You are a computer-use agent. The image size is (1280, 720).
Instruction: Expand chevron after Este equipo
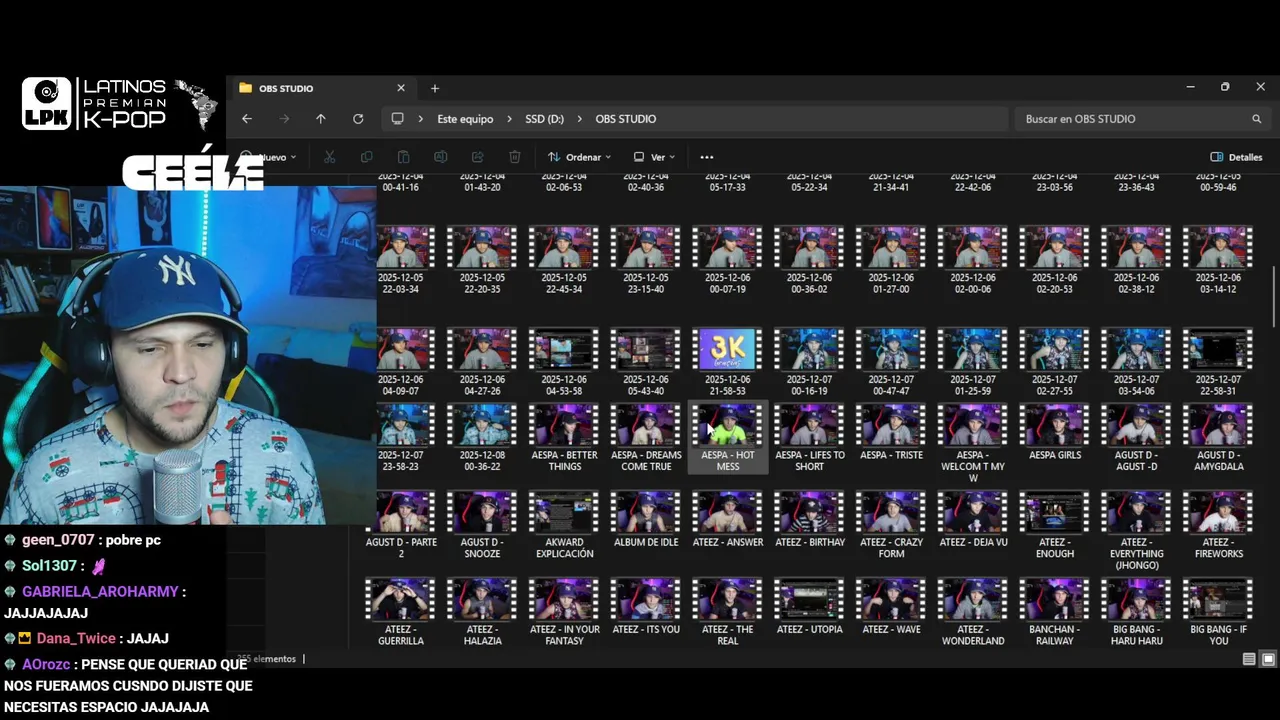(x=509, y=119)
